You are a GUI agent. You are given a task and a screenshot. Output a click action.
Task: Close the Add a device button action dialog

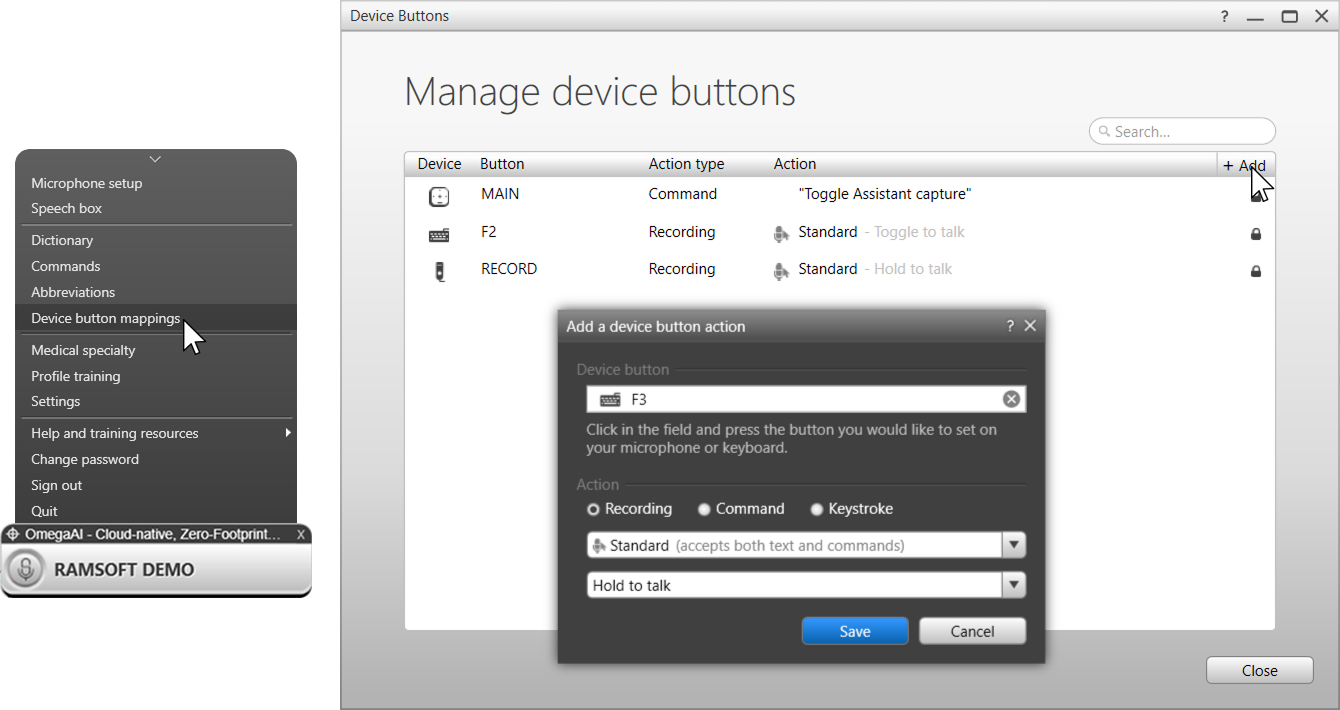[1030, 326]
